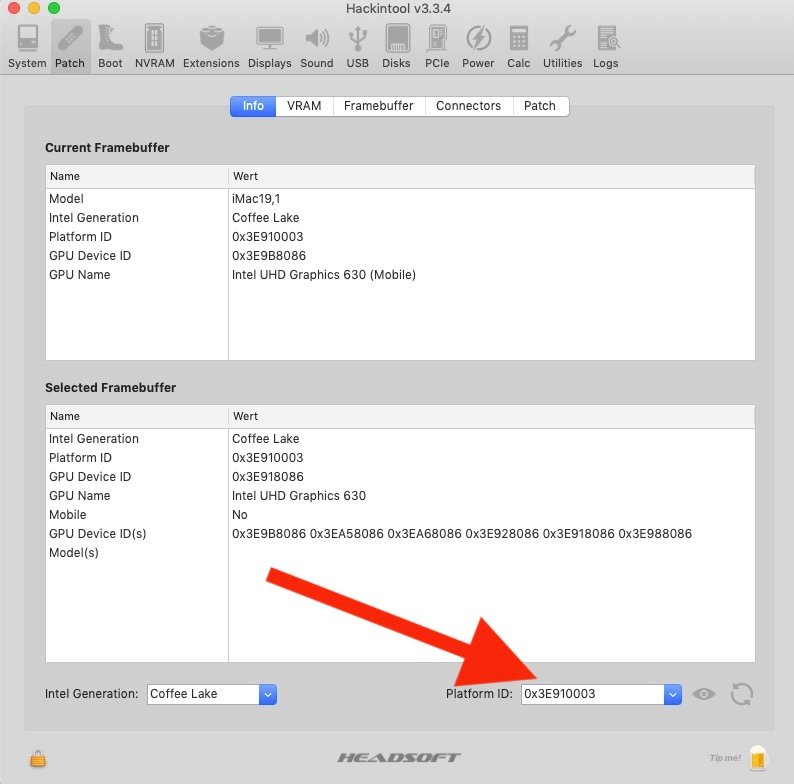The image size is (794, 784).
Task: Click the Platform ID field 0x3E910003
Action: click(592, 694)
